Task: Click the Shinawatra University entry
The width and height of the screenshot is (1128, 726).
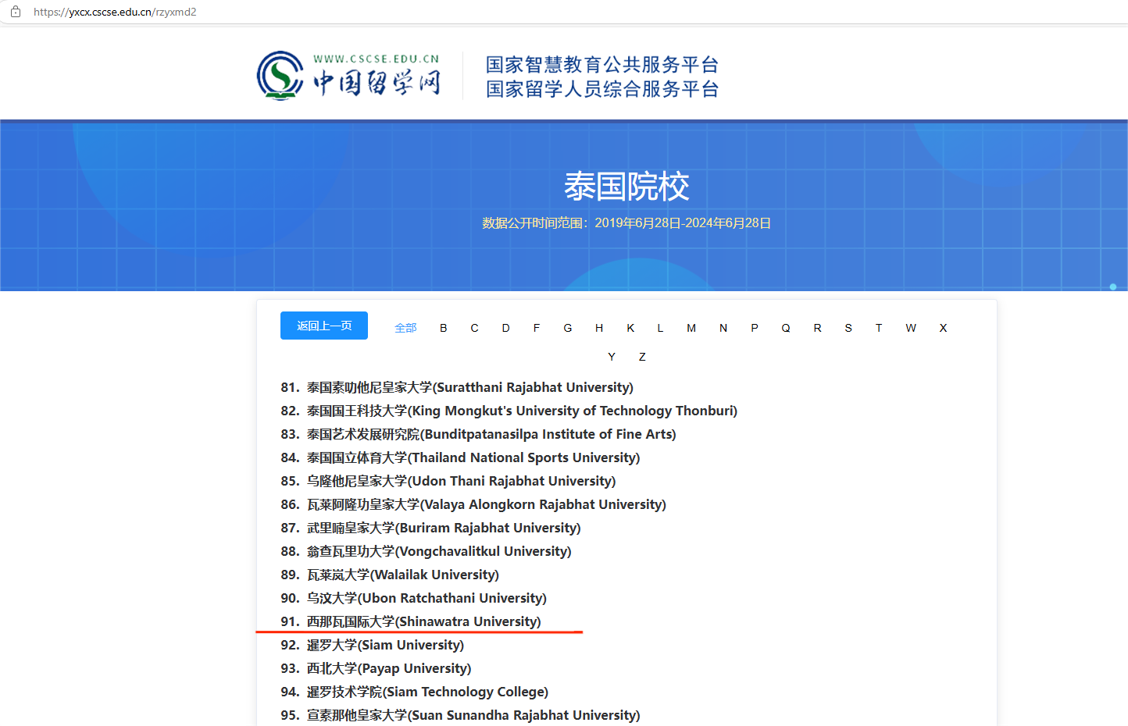Action: pos(411,622)
